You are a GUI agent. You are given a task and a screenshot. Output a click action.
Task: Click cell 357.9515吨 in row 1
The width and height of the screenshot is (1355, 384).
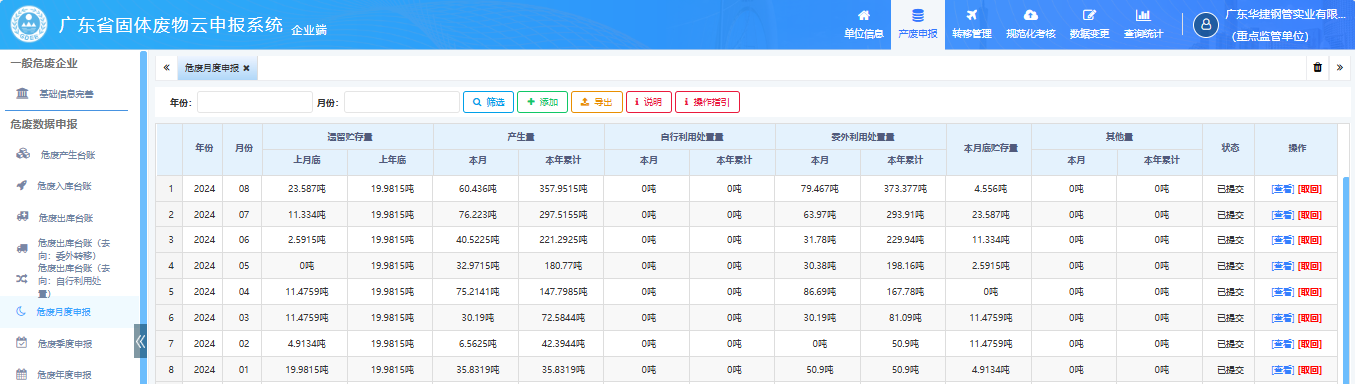pos(561,188)
